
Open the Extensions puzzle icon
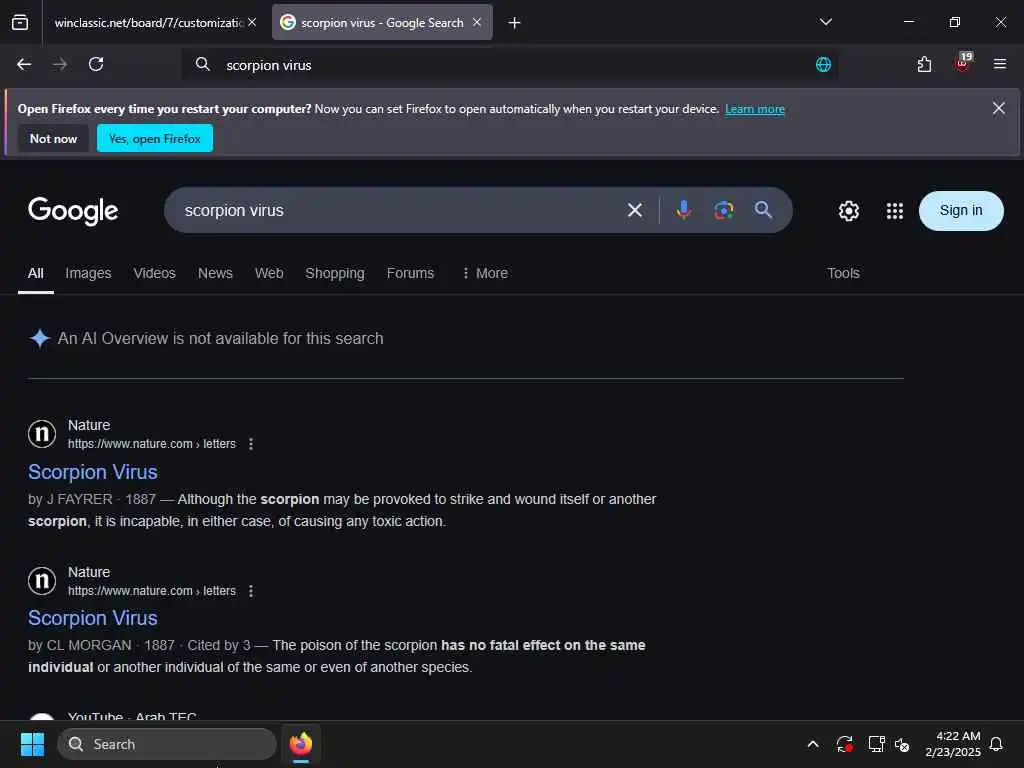pyautogui.click(x=924, y=64)
